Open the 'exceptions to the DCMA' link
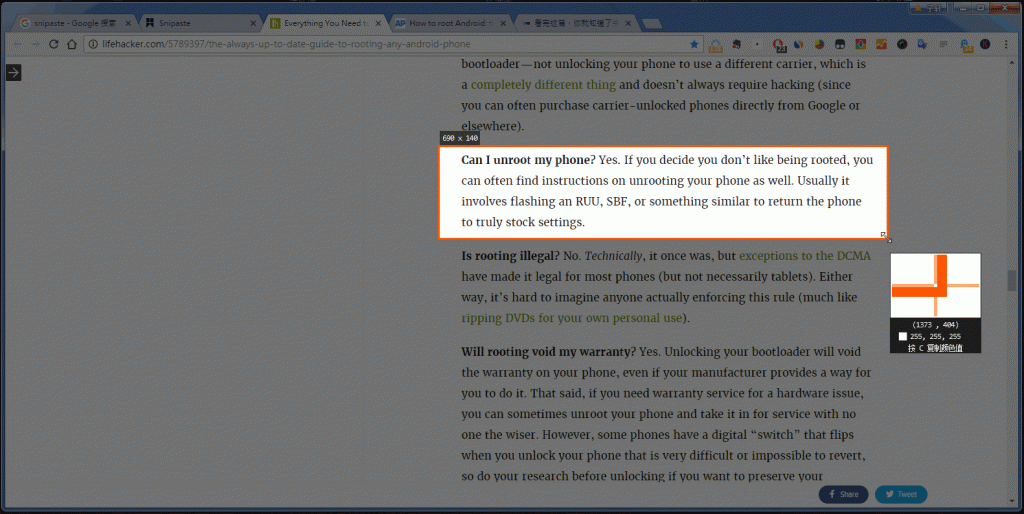 (x=804, y=256)
